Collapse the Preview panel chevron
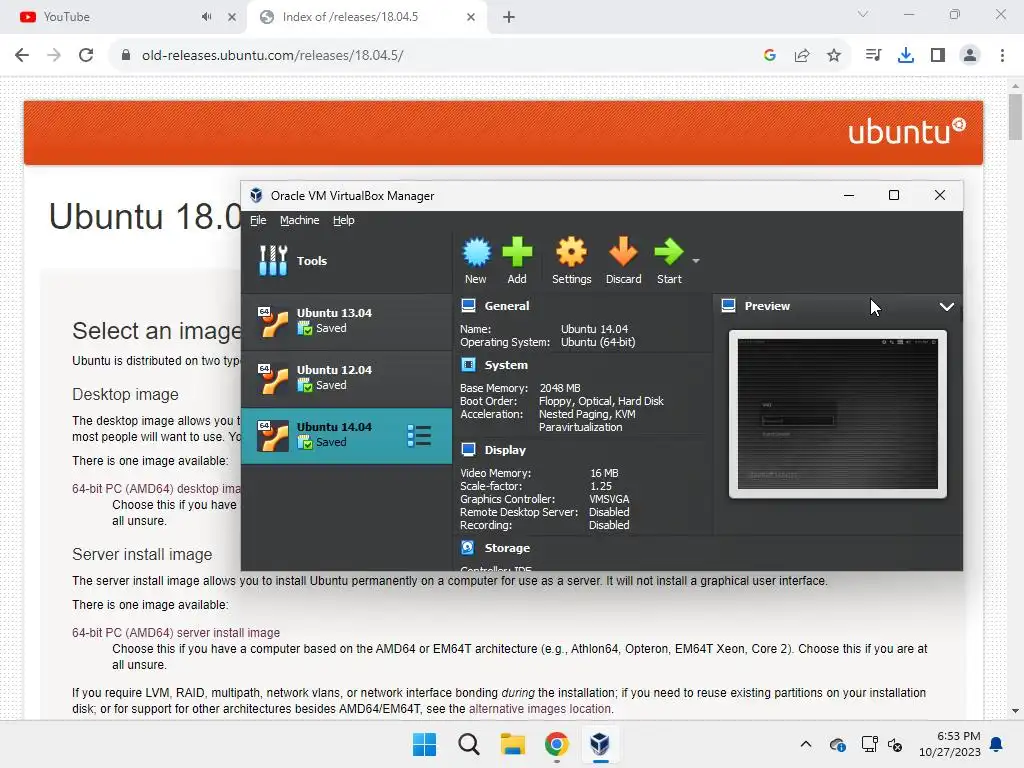Image resolution: width=1024 pixels, height=768 pixels. point(946,306)
